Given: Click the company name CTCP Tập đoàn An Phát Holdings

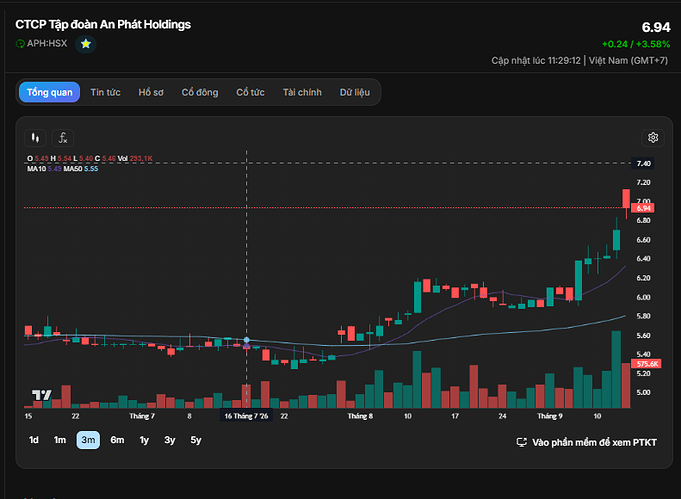Looking at the screenshot, I should point(103,24).
